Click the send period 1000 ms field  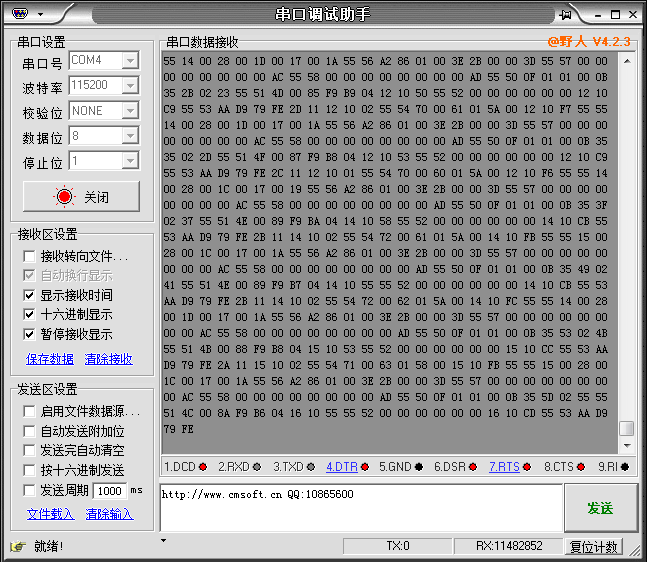(x=110, y=491)
